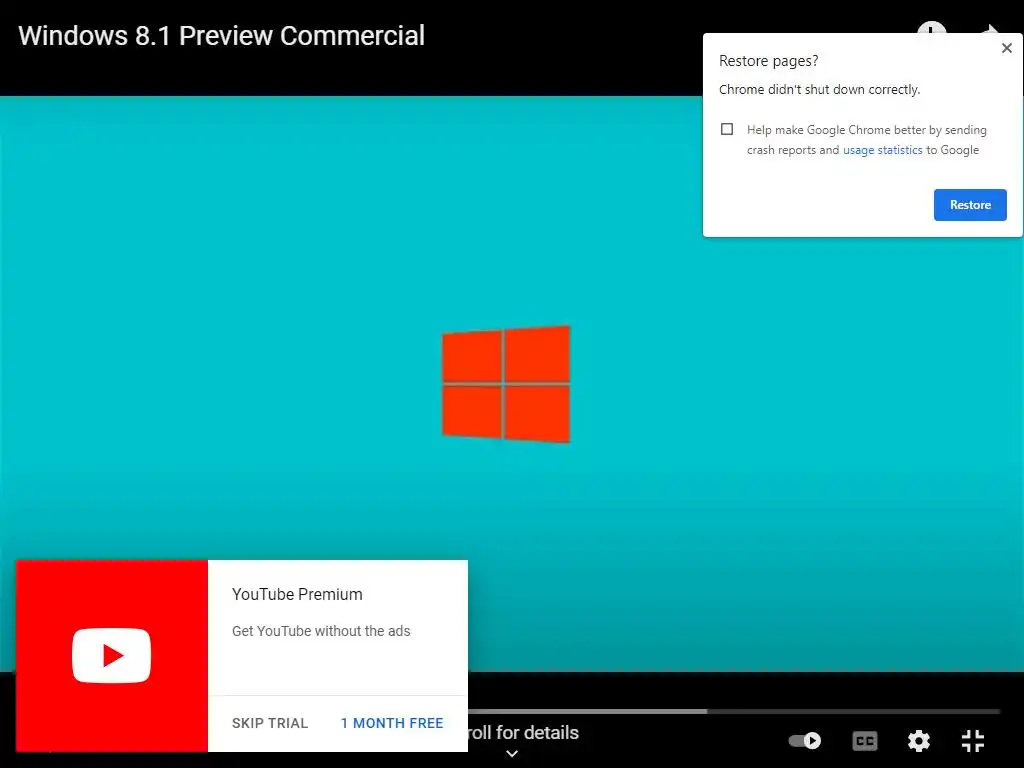Viewport: 1024px width, 768px height.
Task: Click the watch later clock icon
Action: pyautogui.click(x=931, y=27)
